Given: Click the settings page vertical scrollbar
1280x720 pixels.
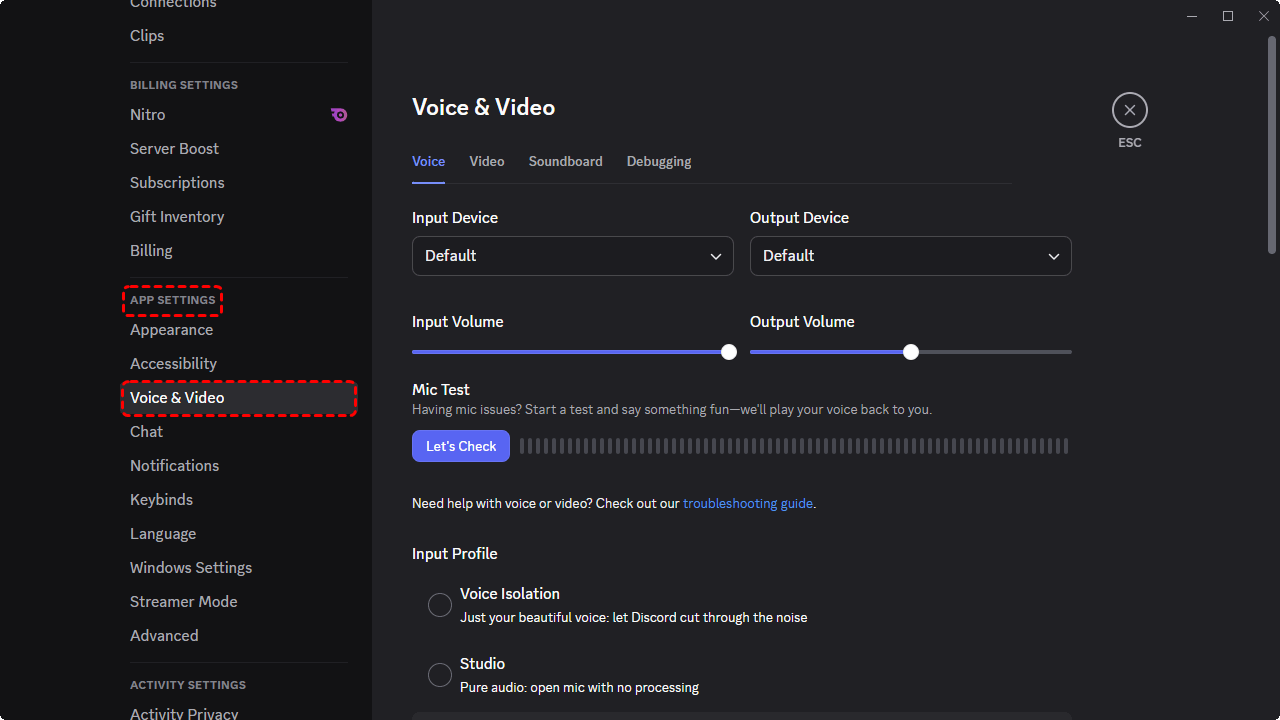Looking at the screenshot, I should click(1272, 145).
